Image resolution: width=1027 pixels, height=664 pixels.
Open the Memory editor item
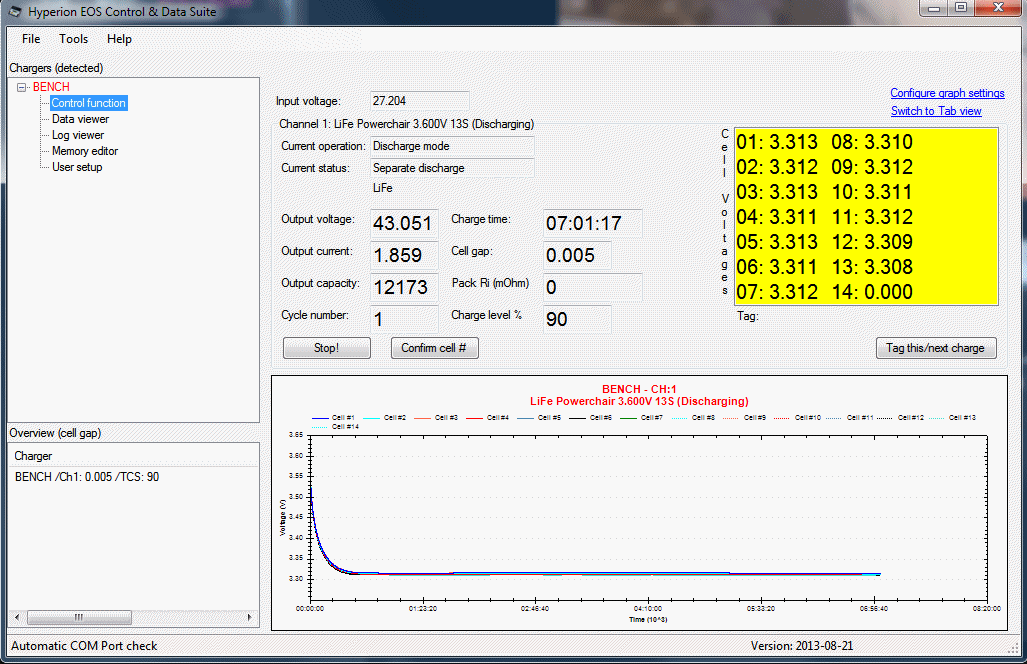pyautogui.click(x=85, y=151)
